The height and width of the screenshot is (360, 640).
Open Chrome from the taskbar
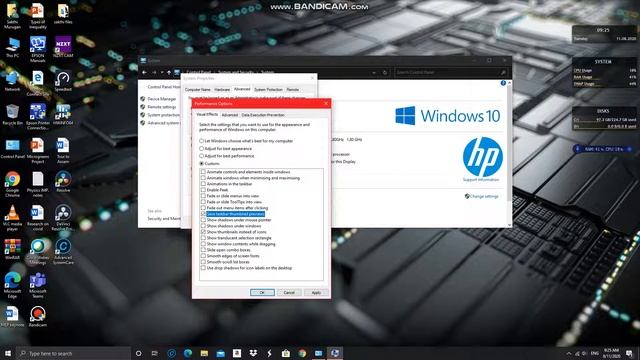point(302,353)
